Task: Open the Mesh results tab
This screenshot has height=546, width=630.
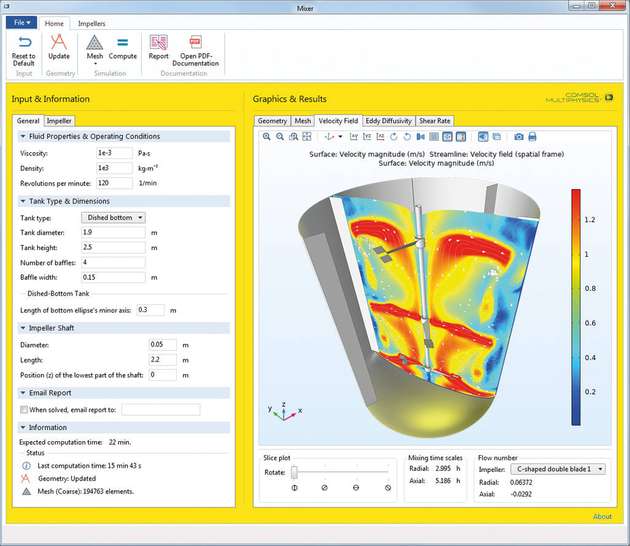Action: (x=303, y=121)
